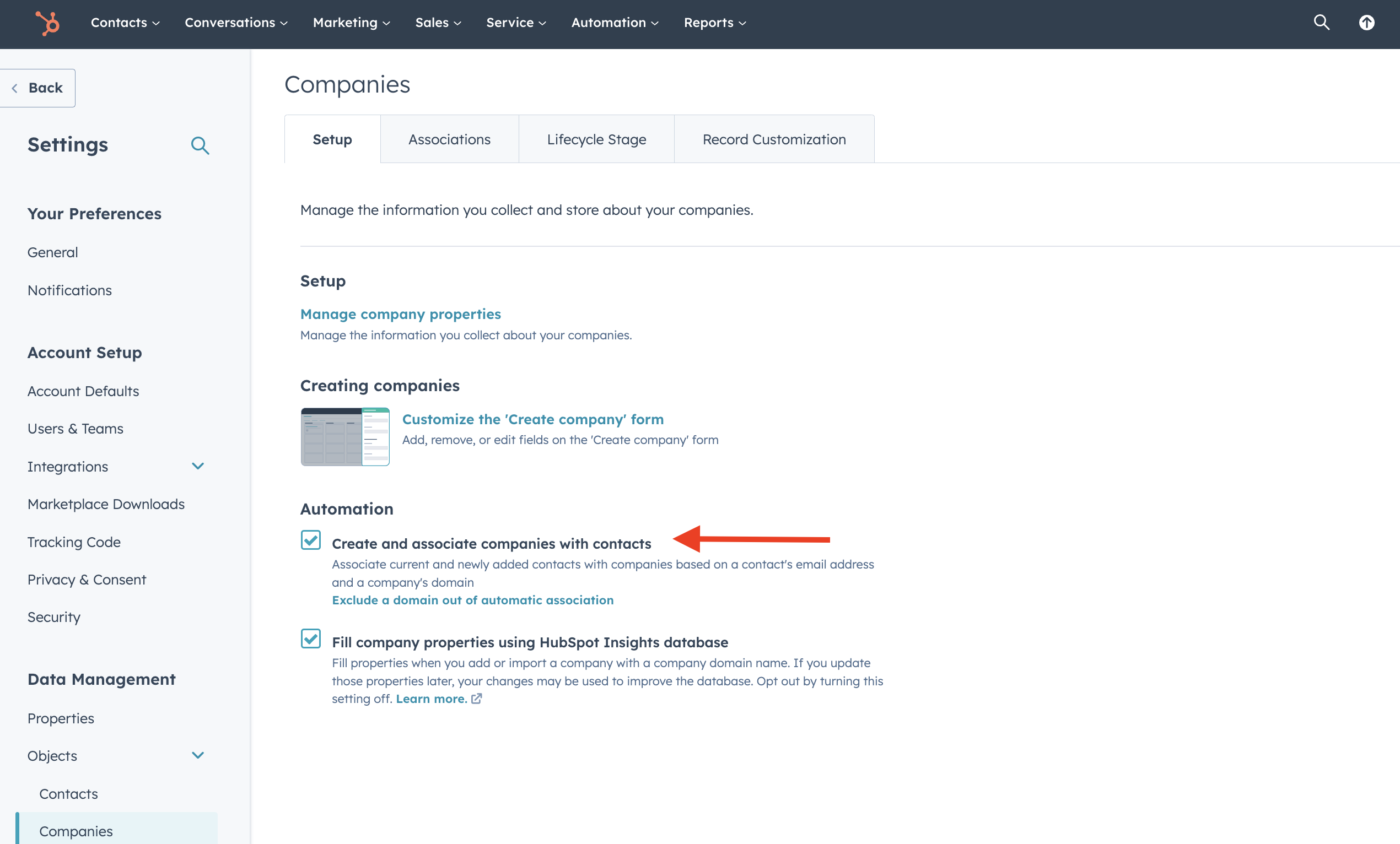This screenshot has width=1400, height=844.
Task: Uncheck Fill company properties using HubSpot Insights
Action: (310, 640)
